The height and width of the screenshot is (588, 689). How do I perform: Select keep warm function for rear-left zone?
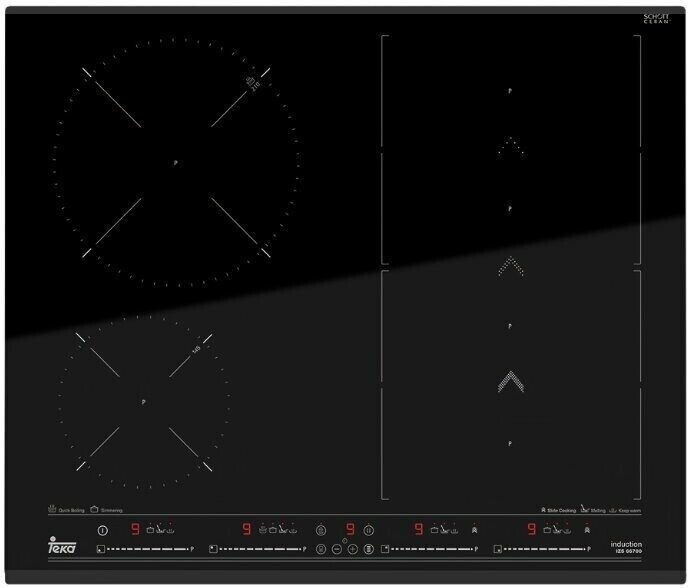tap(293, 531)
